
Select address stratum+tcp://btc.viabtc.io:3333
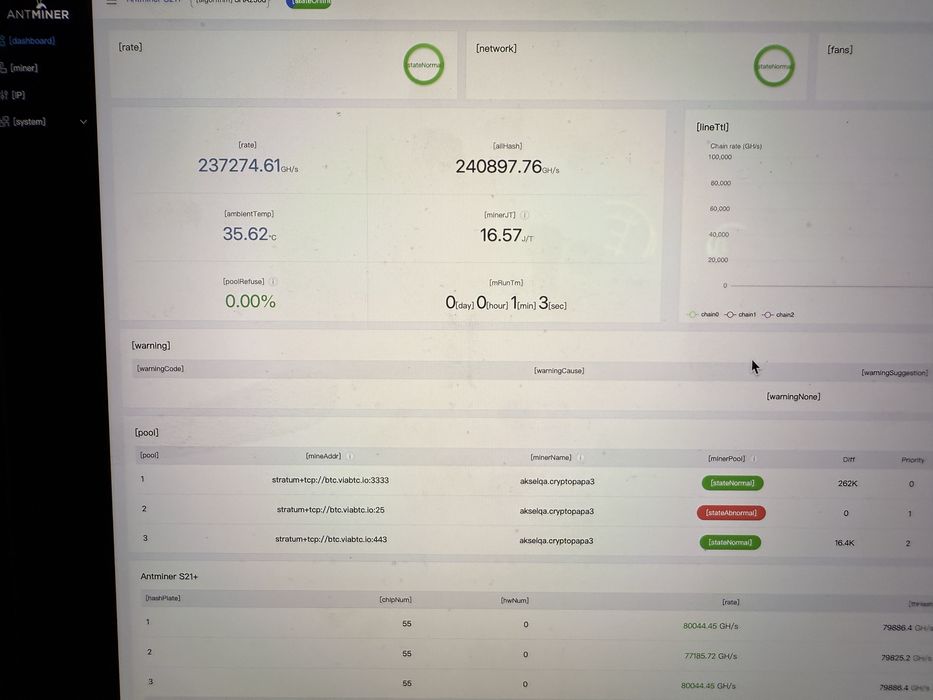330,480
